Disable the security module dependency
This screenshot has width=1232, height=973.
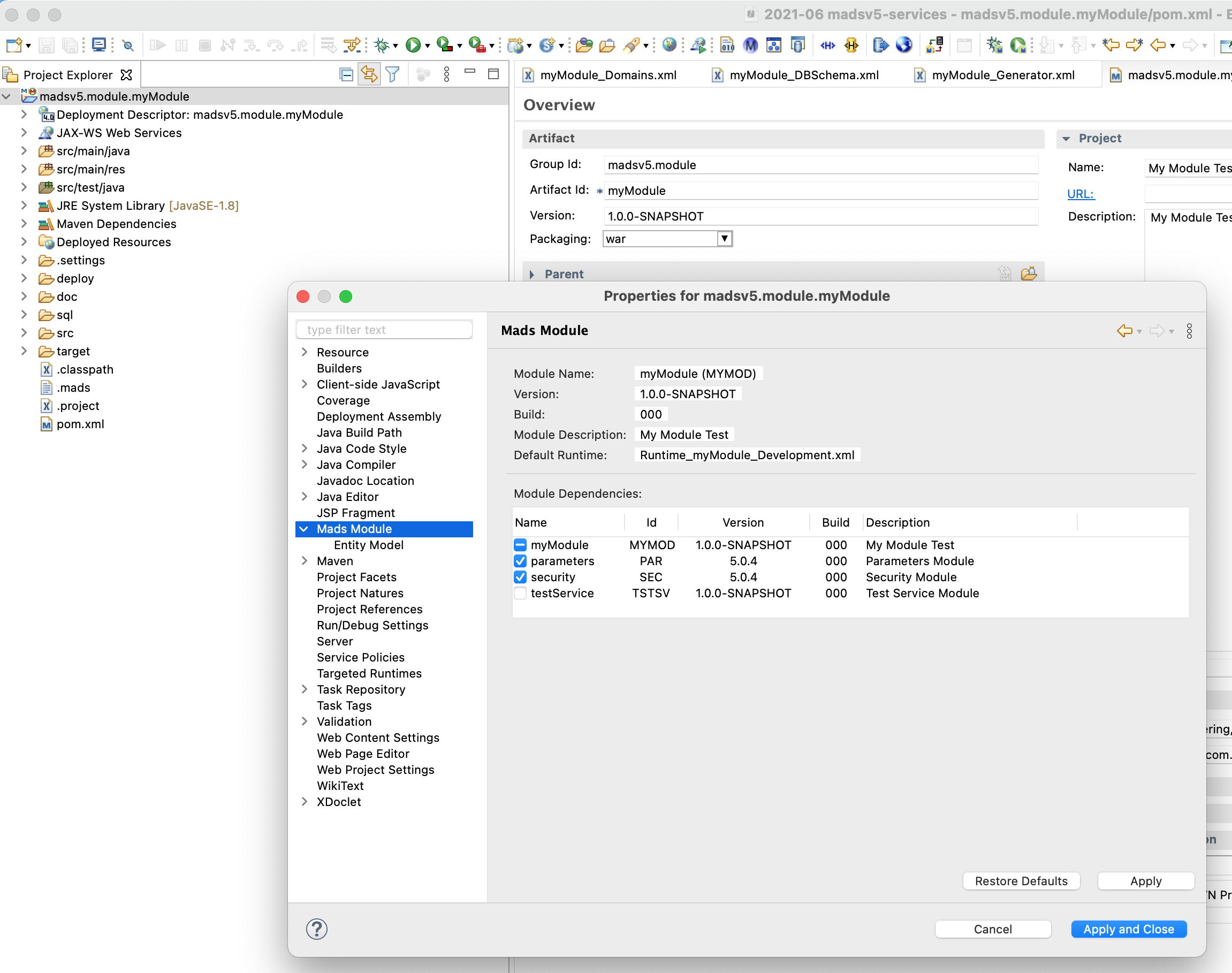tap(520, 577)
